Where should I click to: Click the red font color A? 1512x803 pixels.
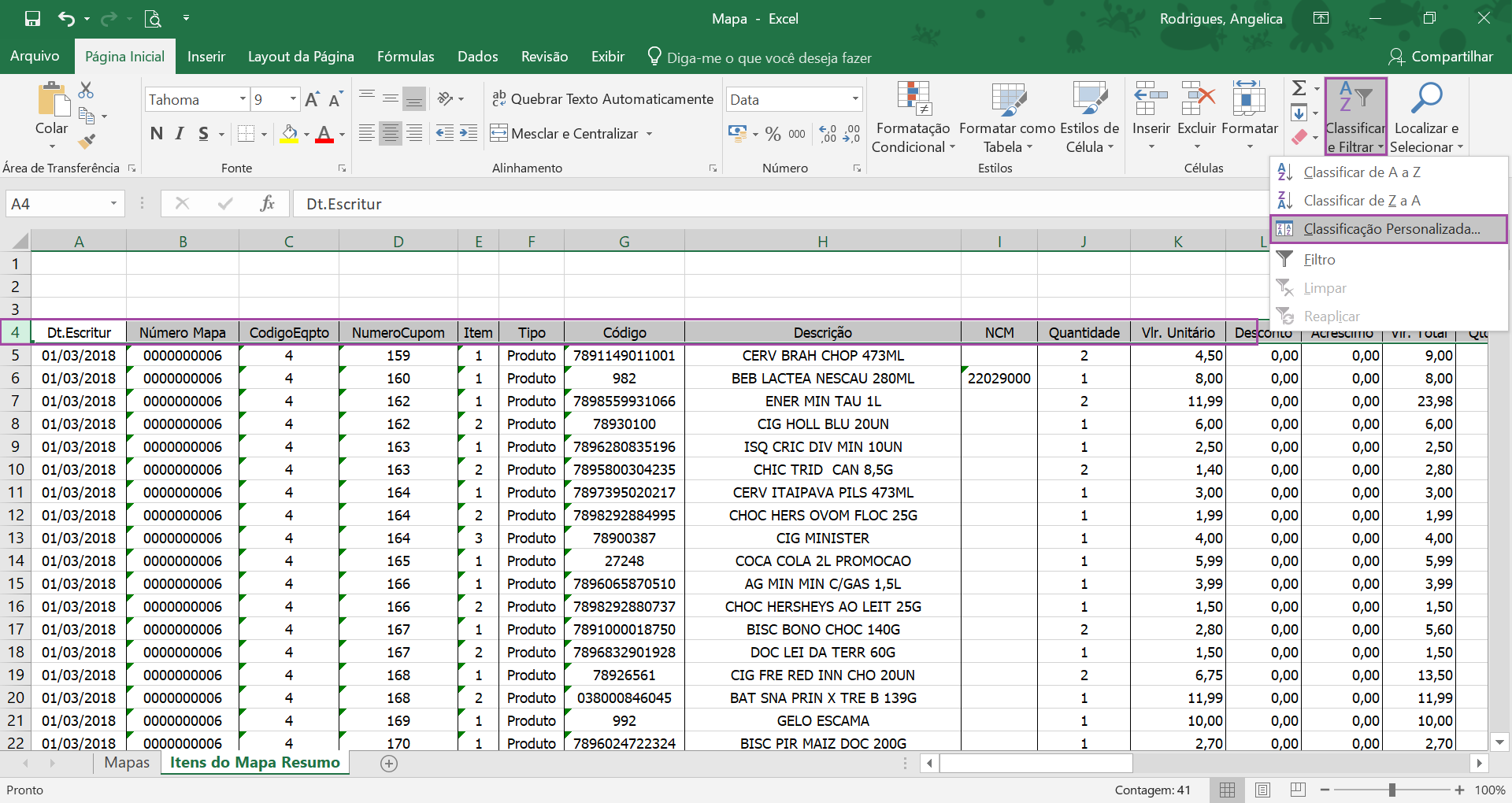click(x=324, y=134)
